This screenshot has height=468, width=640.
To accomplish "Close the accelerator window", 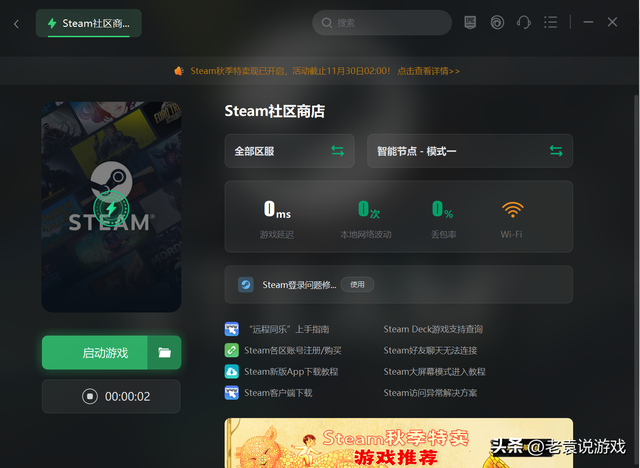I will click(x=612, y=22).
